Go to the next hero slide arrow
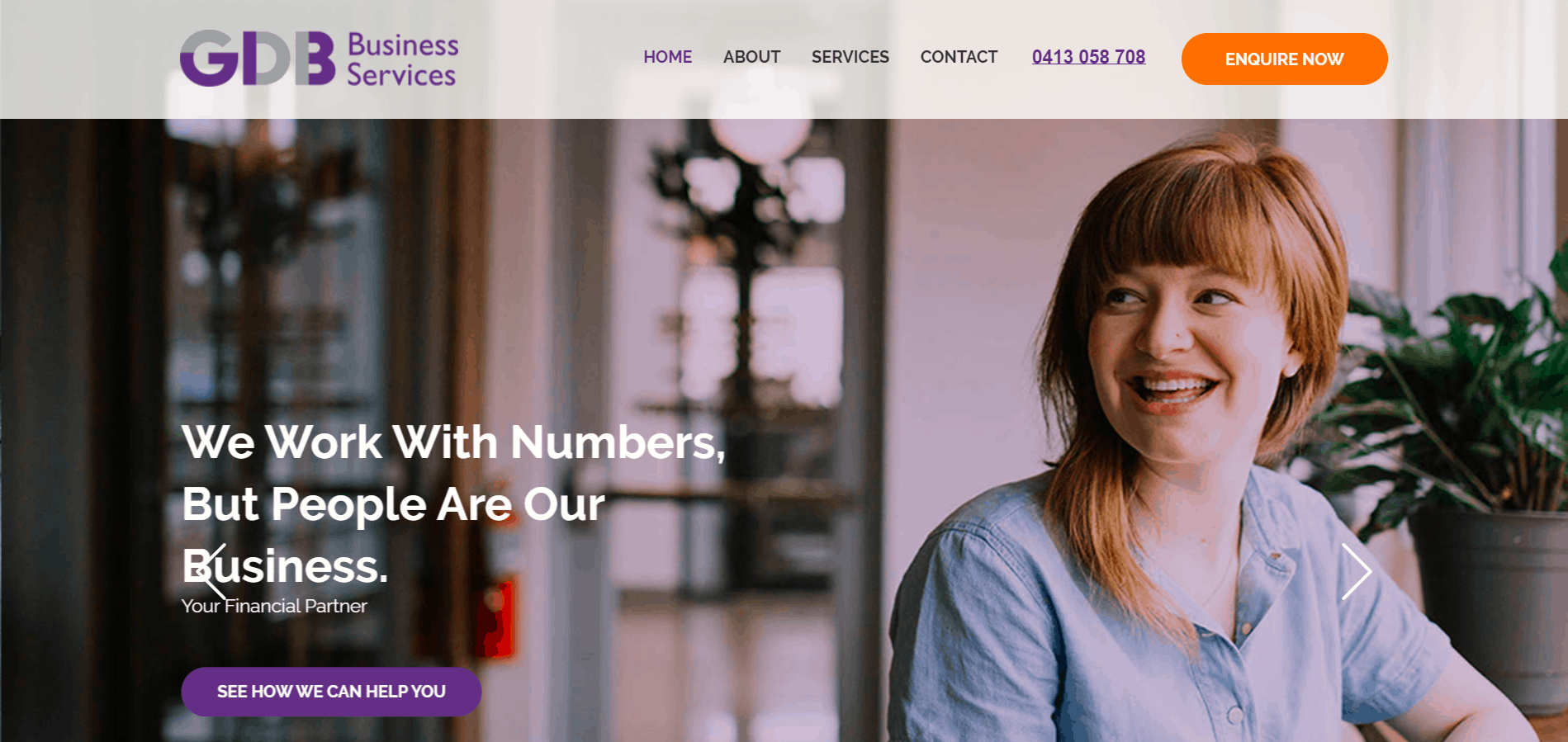 coord(1357,571)
